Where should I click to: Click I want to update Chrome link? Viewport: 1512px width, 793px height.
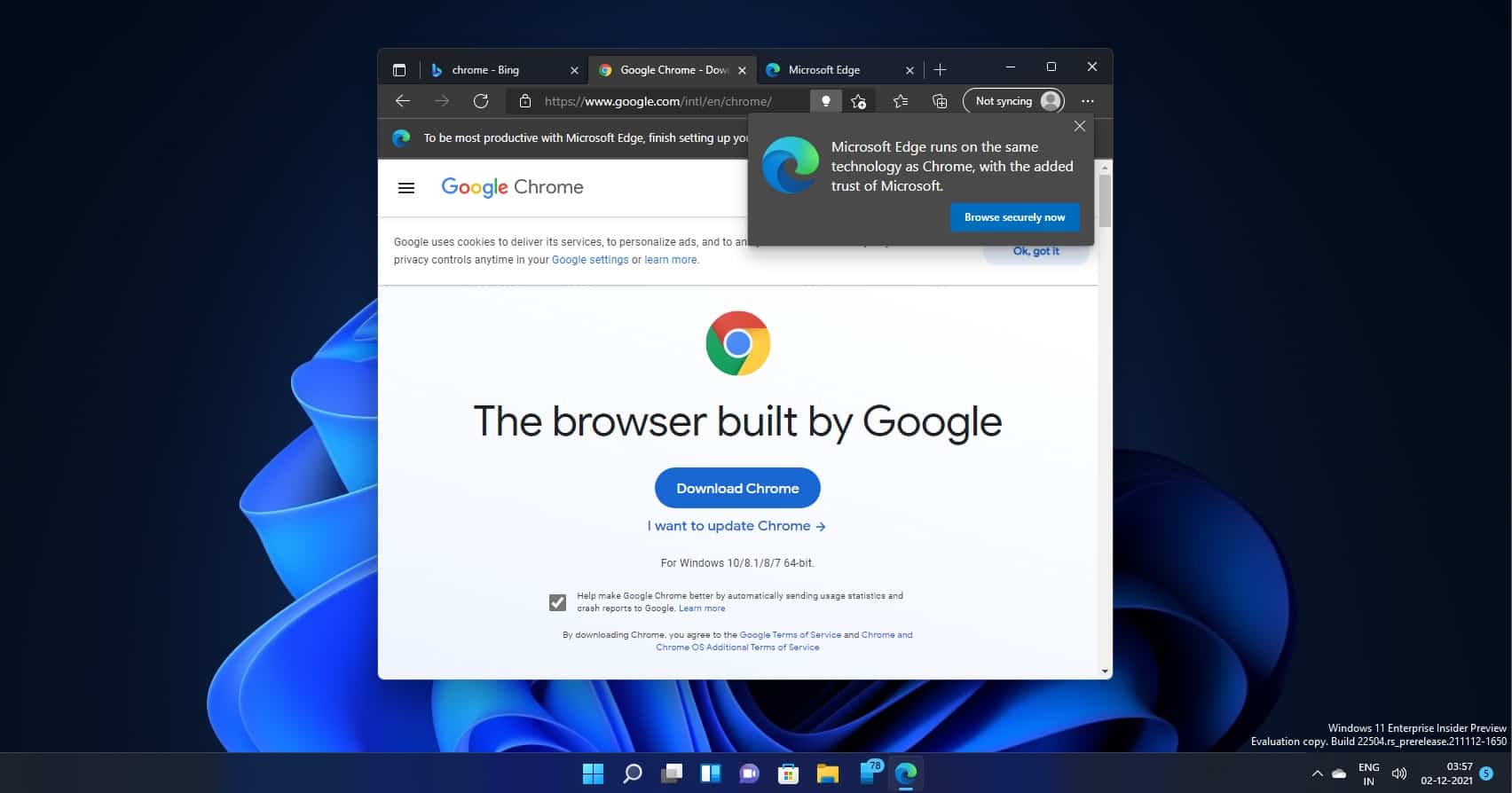pos(736,526)
